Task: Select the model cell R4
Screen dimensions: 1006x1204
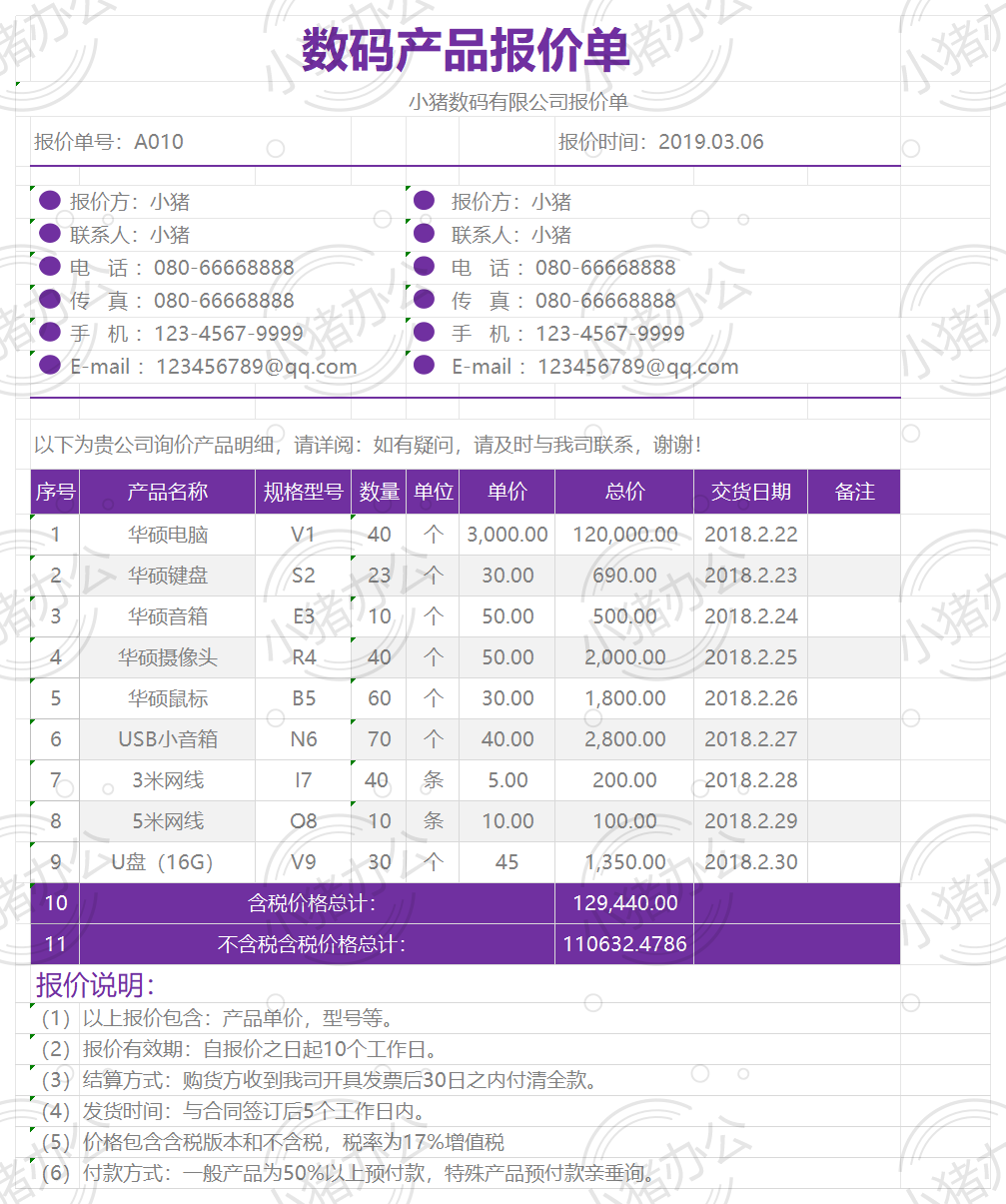Action: tap(304, 657)
